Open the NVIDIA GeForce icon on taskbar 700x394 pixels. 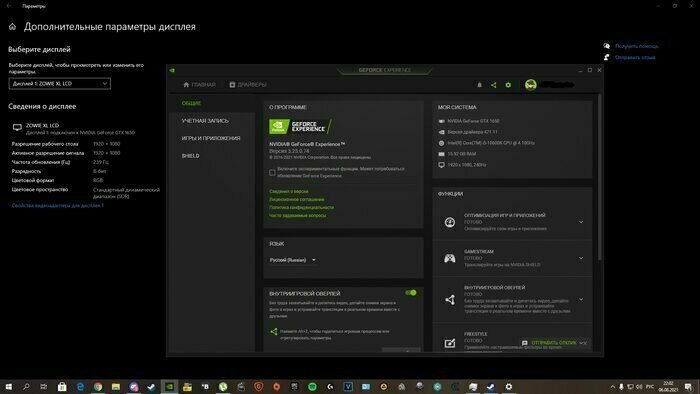(x=169, y=386)
